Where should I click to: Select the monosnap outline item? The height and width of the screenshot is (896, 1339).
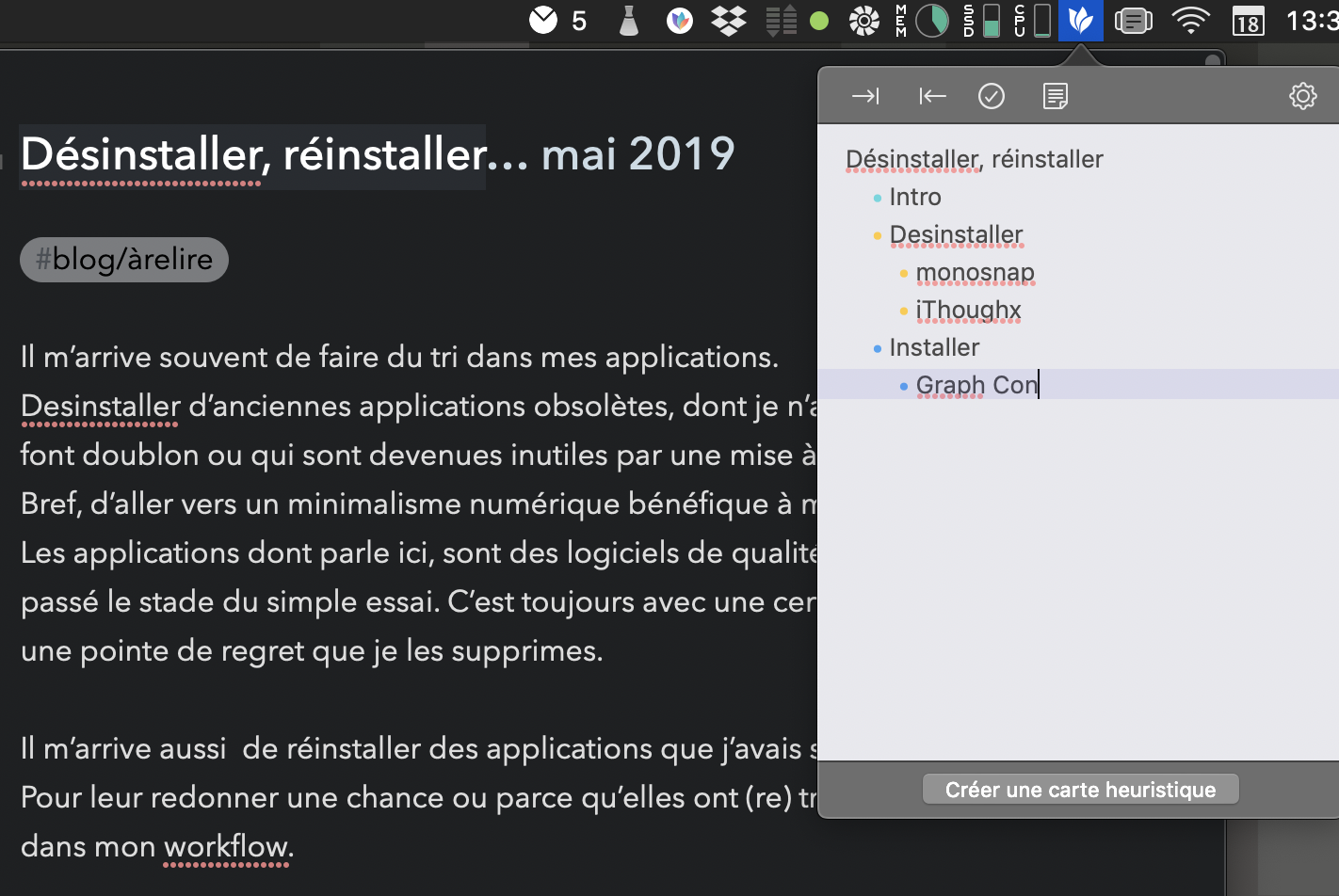pyautogui.click(x=975, y=272)
